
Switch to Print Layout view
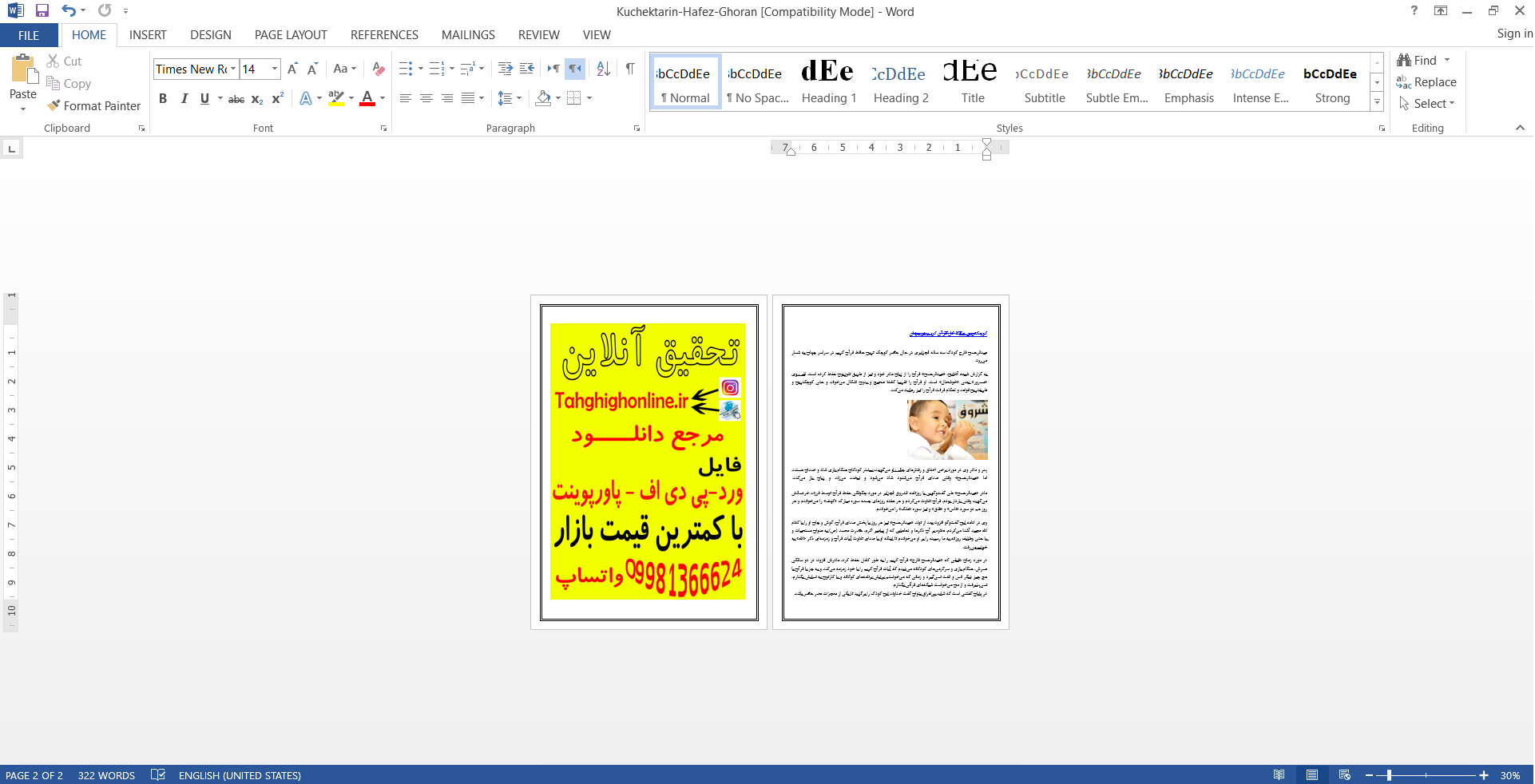1312,775
